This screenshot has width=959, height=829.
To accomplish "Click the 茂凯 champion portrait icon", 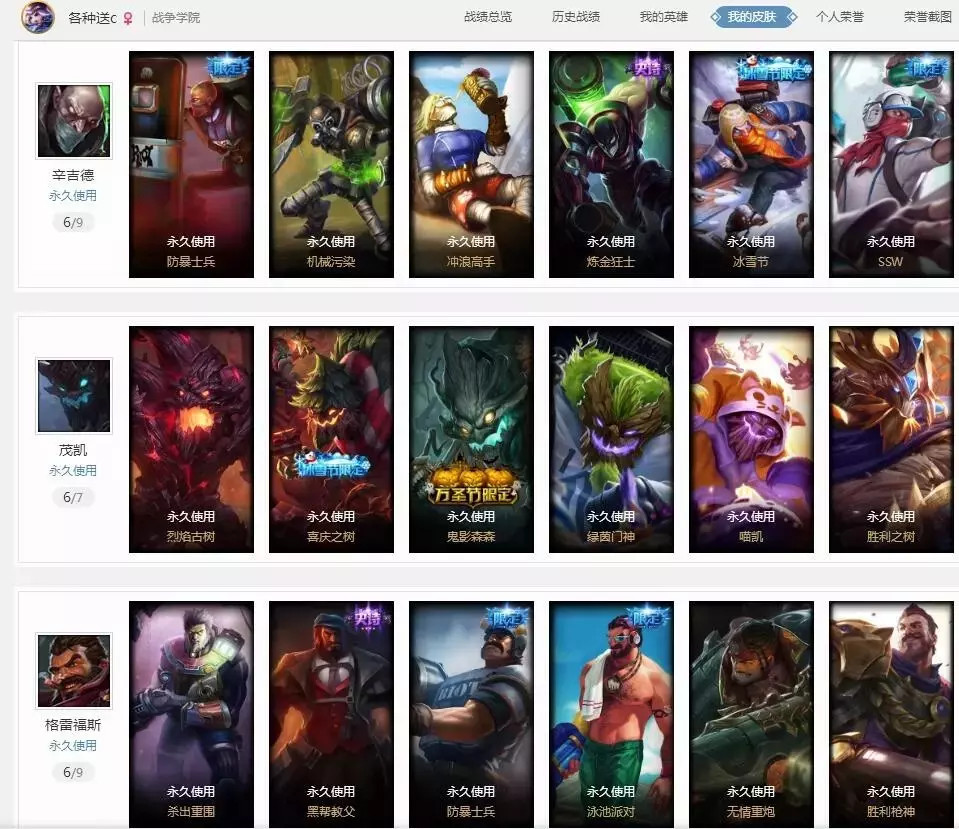I will coord(74,396).
